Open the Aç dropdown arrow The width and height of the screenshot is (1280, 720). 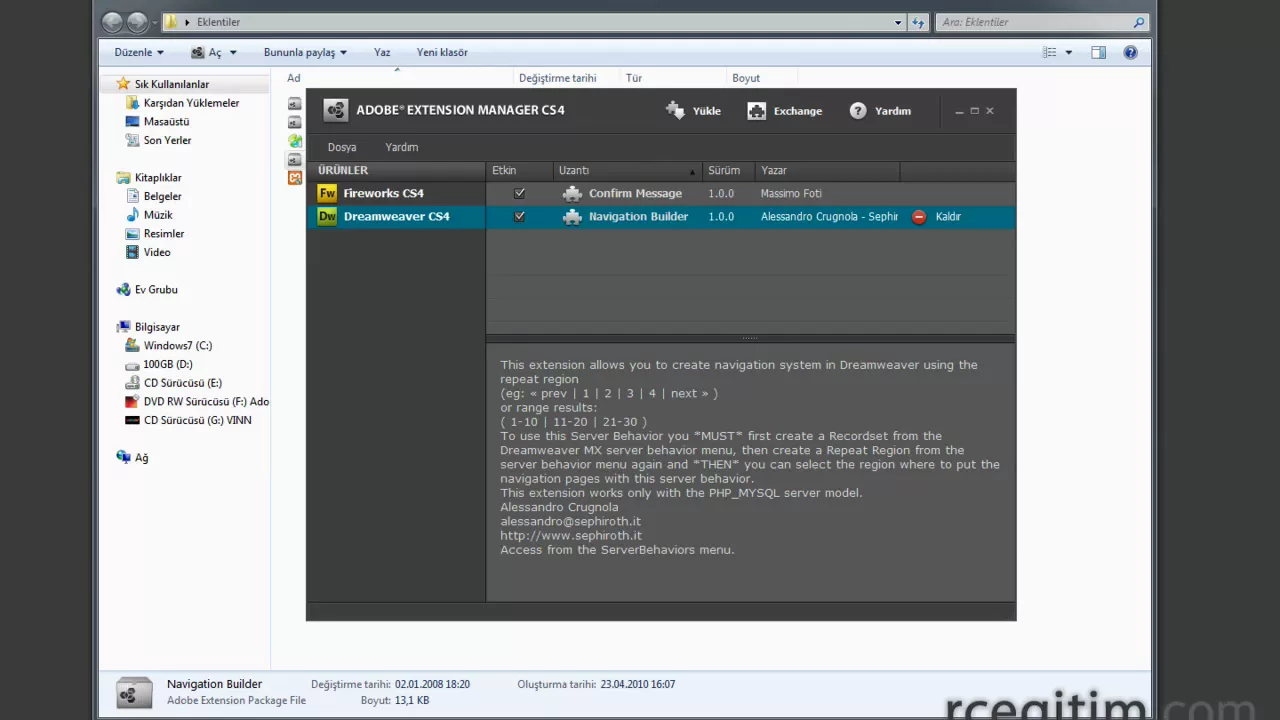click(x=233, y=53)
